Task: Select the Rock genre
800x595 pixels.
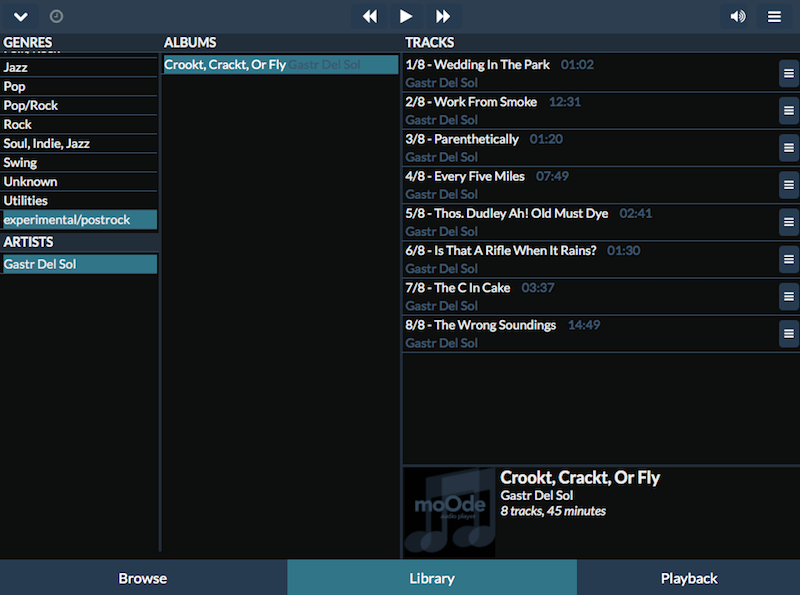Action: [x=79, y=124]
